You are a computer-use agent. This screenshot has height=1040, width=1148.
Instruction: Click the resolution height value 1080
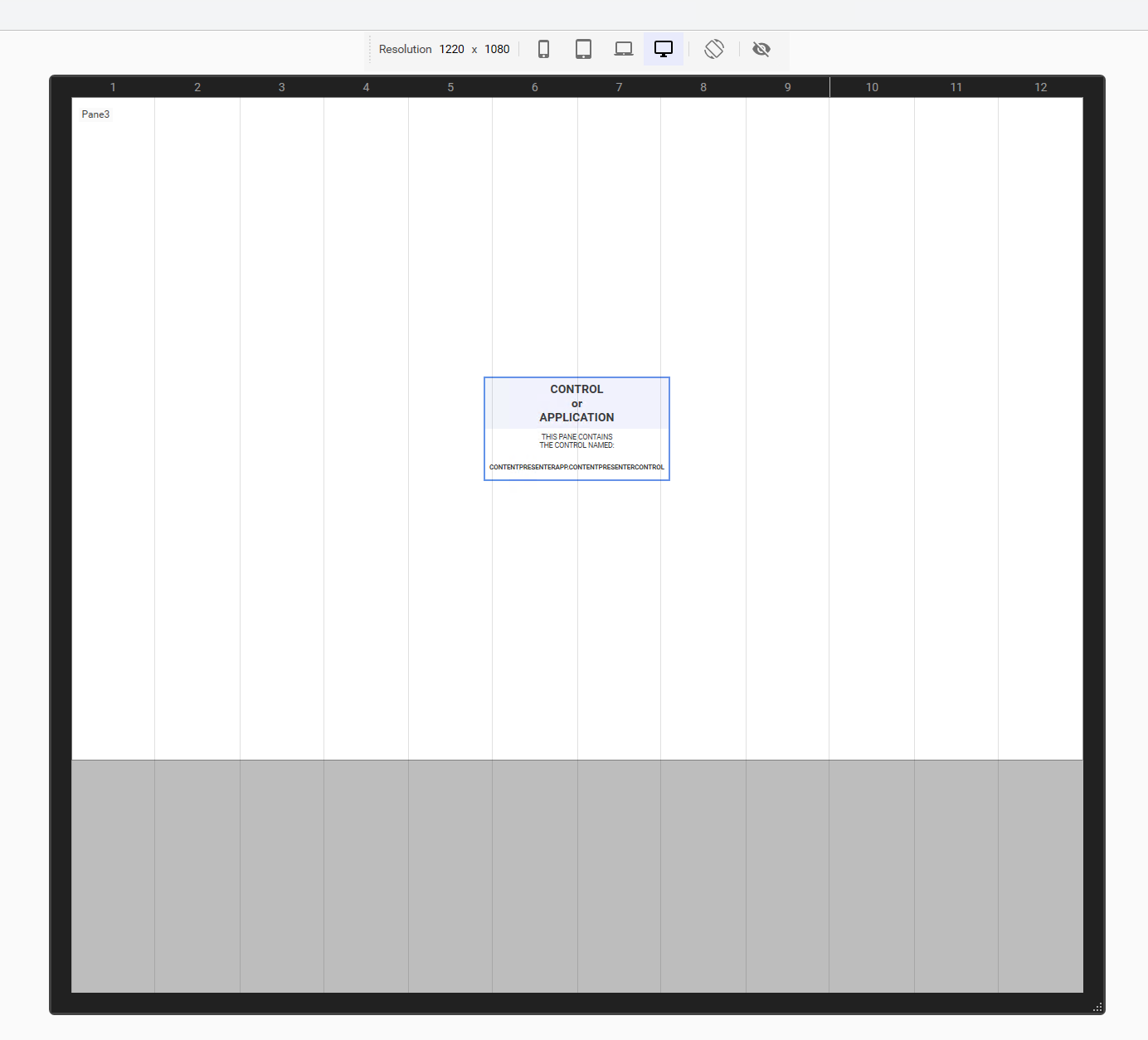pos(497,49)
